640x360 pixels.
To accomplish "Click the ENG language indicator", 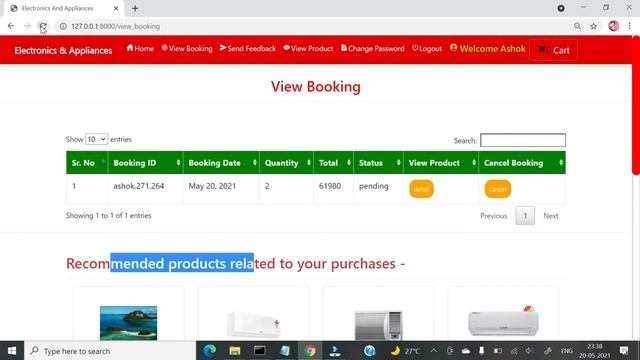I will tap(567, 351).
